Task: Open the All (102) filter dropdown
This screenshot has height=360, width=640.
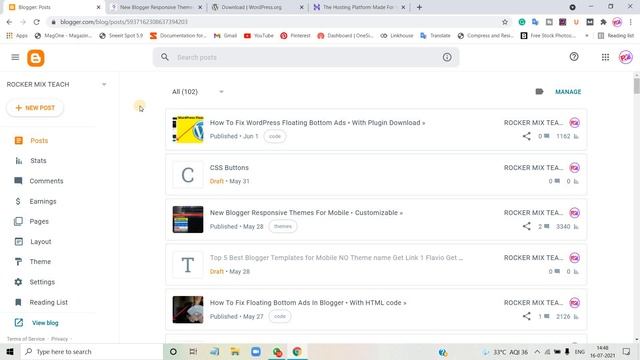Action: (x=198, y=92)
